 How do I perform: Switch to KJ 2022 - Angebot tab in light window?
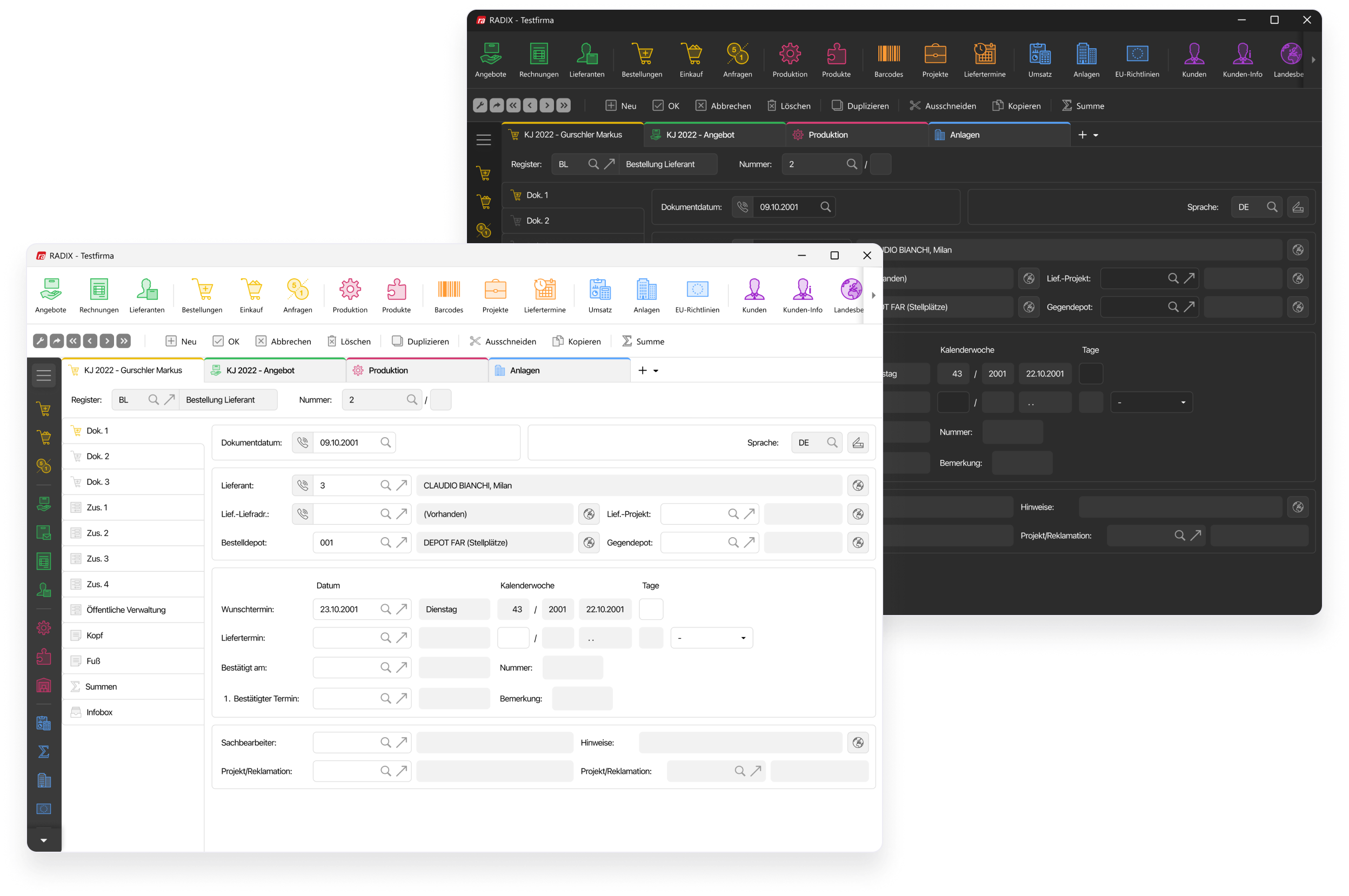point(274,370)
